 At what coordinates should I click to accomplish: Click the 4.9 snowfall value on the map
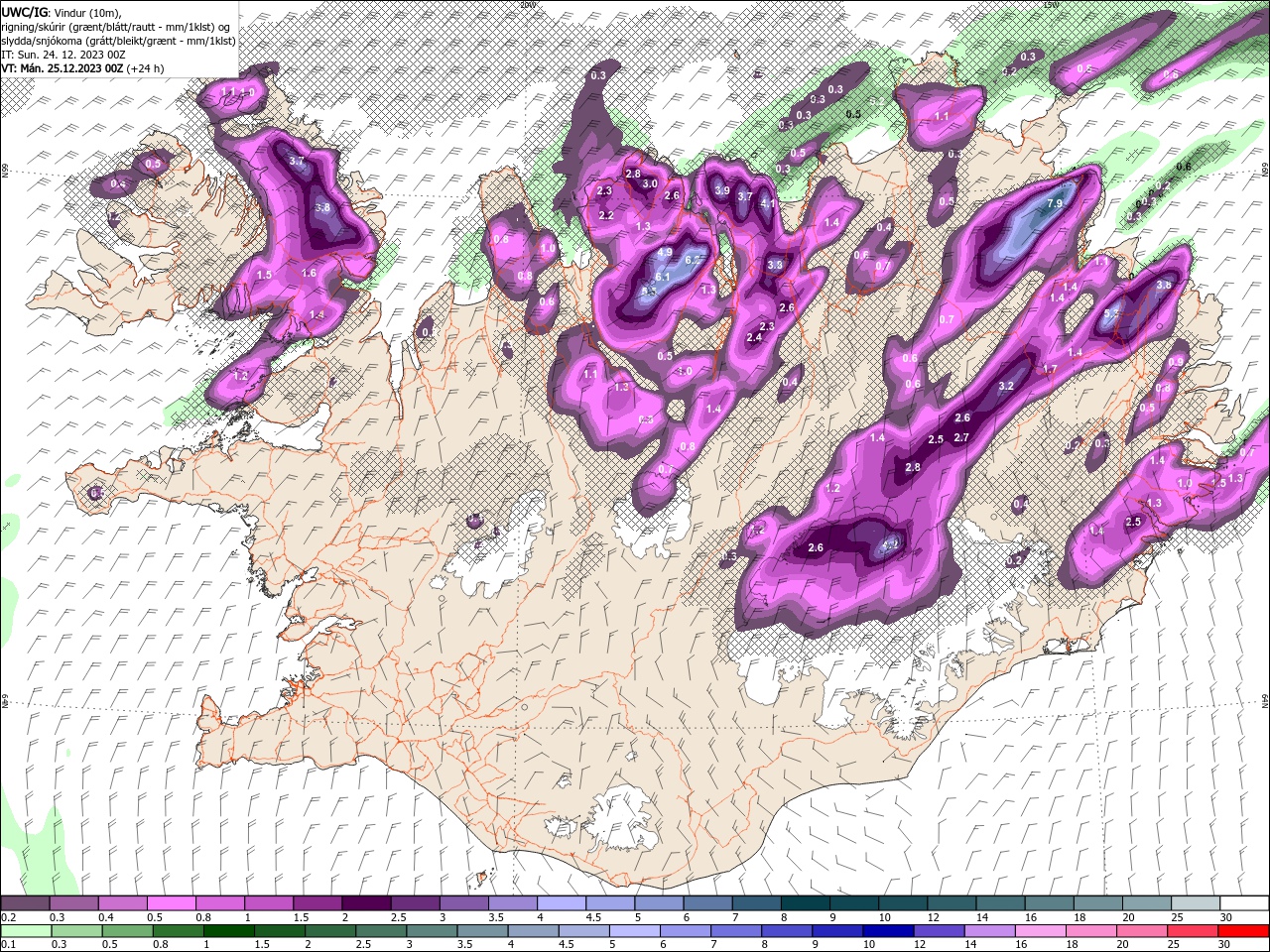(665, 253)
